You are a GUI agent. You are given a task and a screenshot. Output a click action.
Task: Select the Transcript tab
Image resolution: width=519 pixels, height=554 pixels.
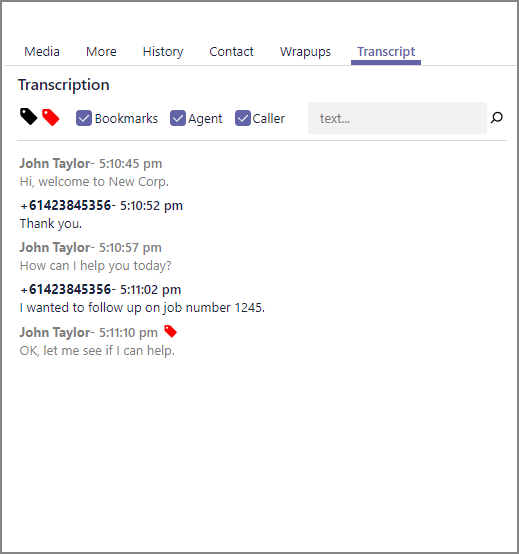pyautogui.click(x=386, y=52)
